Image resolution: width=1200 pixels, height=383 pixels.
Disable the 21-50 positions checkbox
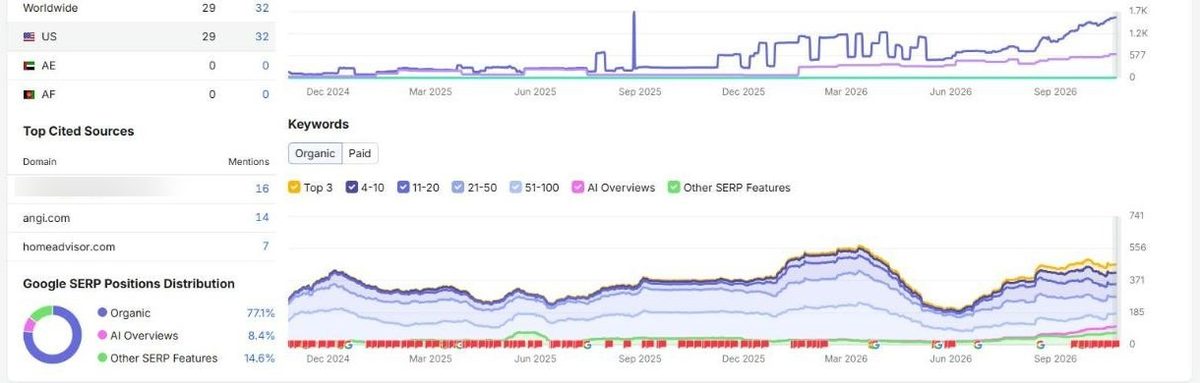point(457,187)
